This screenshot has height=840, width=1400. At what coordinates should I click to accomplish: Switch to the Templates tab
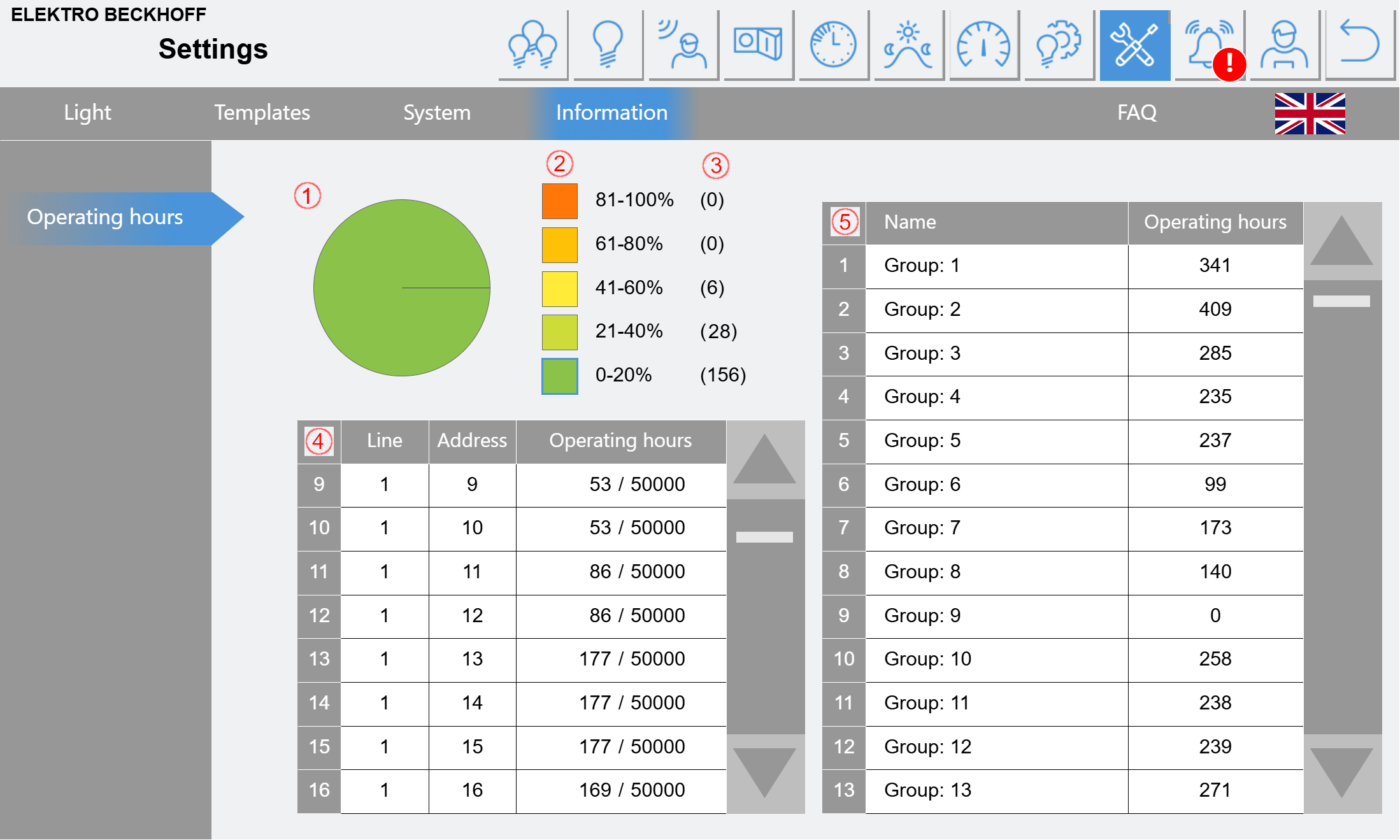coord(262,113)
